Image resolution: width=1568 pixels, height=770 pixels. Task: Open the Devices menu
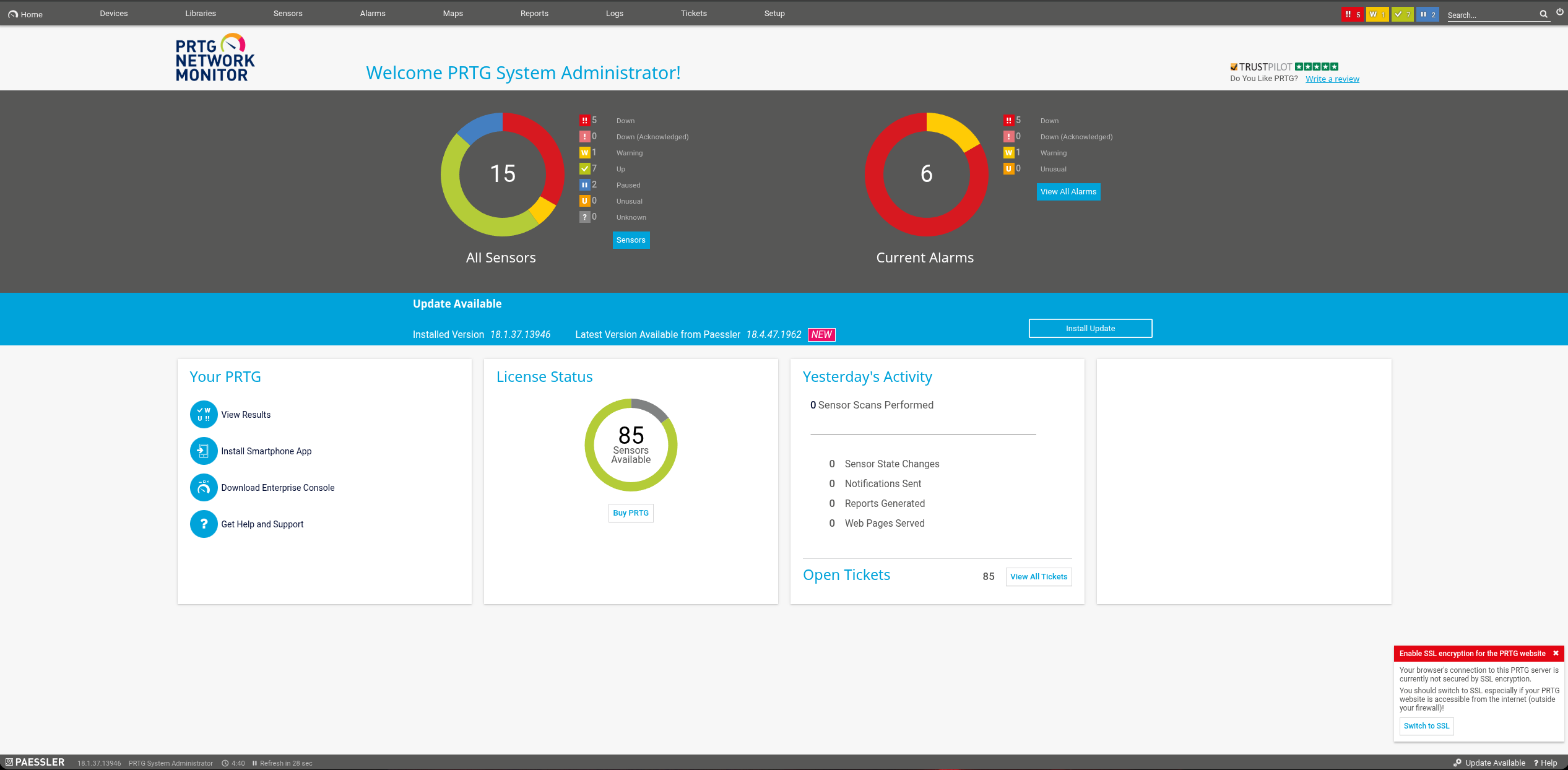tap(114, 14)
